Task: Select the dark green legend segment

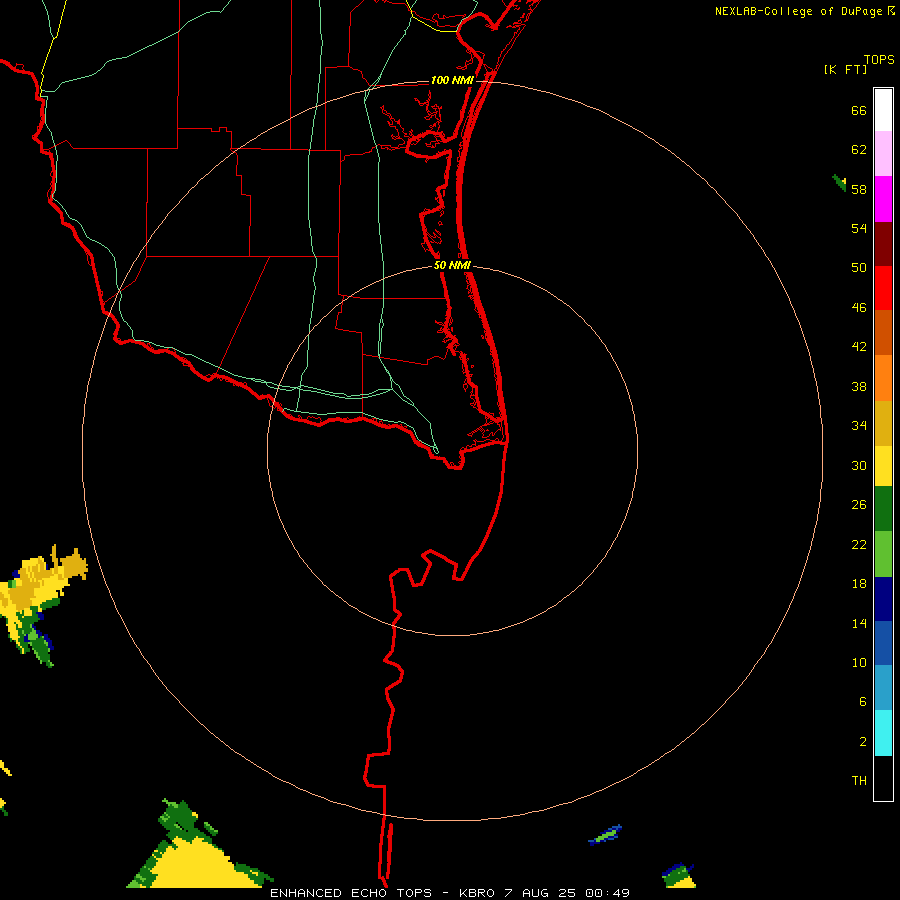Action: click(x=883, y=509)
